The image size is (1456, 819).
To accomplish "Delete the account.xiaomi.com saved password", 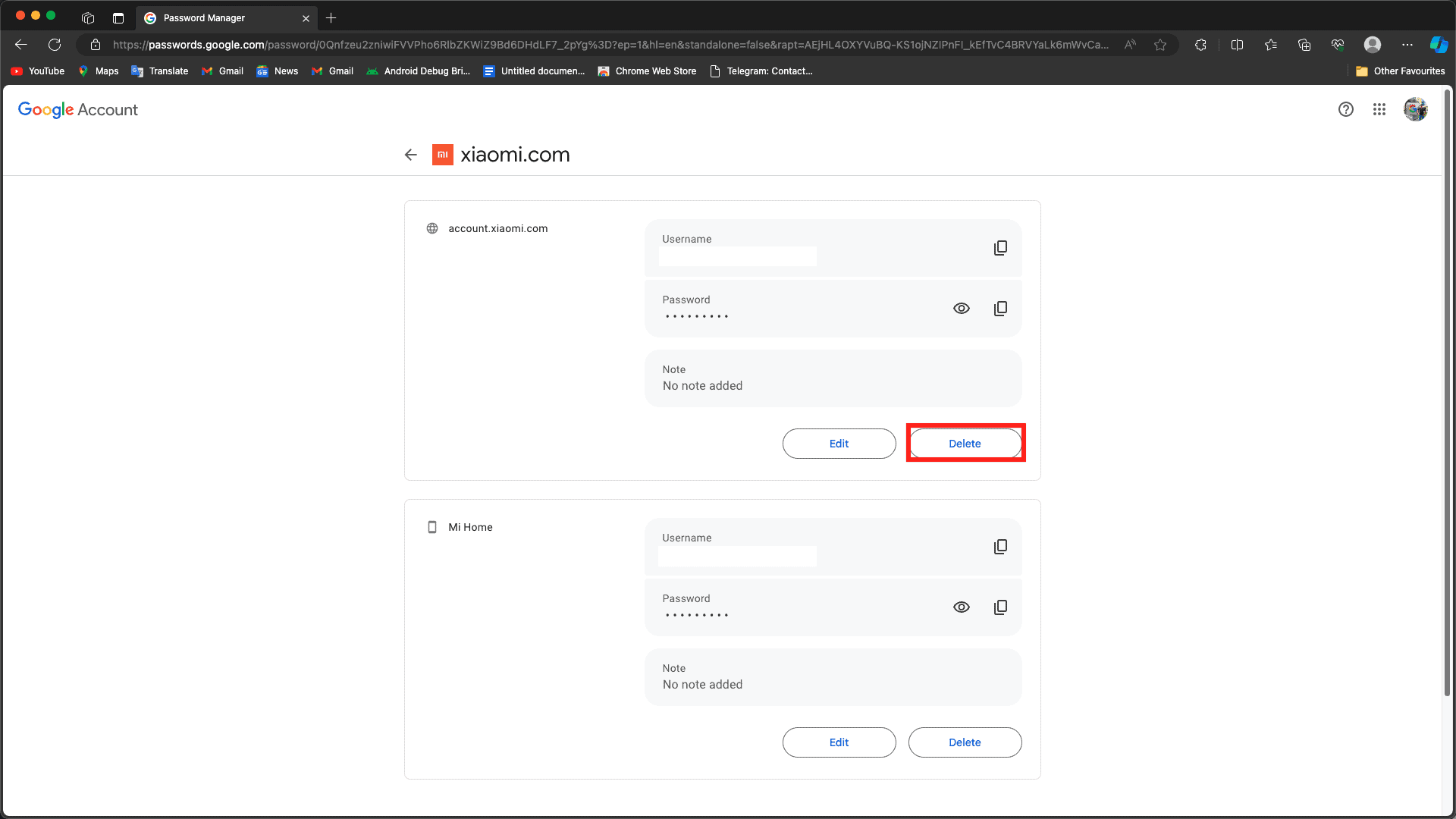I will click(964, 443).
